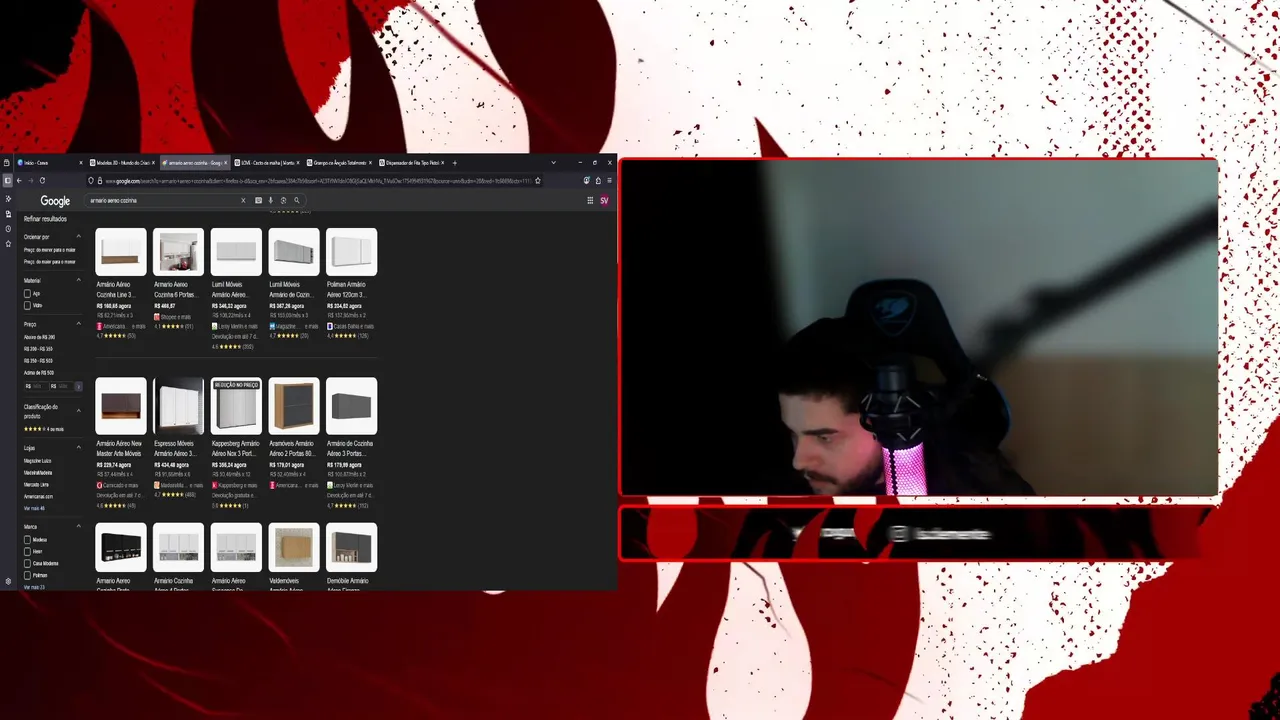1280x720 pixels.
Task: Collapse the 'Preço' filter section
Action: pos(78,324)
